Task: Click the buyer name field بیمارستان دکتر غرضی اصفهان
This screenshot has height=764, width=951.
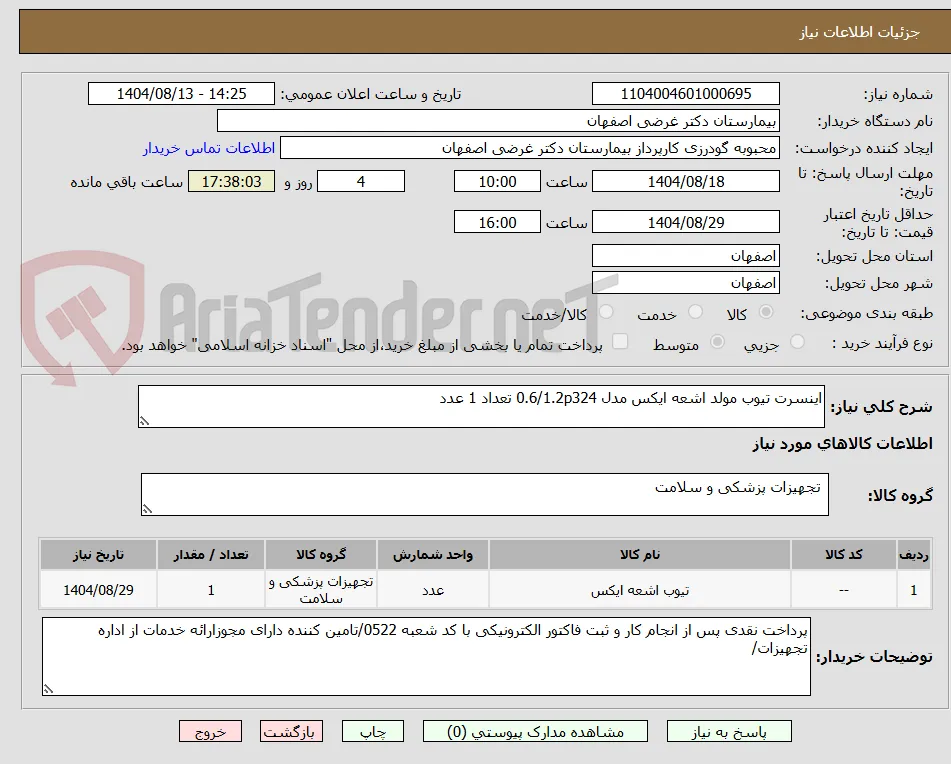Action: click(x=498, y=121)
